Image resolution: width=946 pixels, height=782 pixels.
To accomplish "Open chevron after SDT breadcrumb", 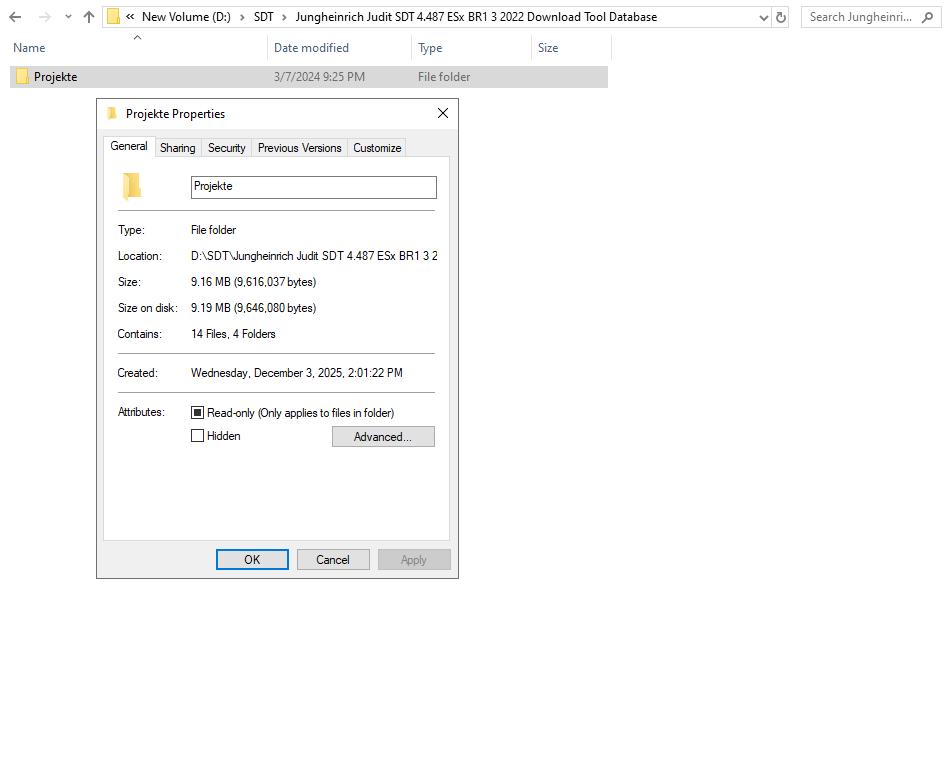I will point(284,17).
